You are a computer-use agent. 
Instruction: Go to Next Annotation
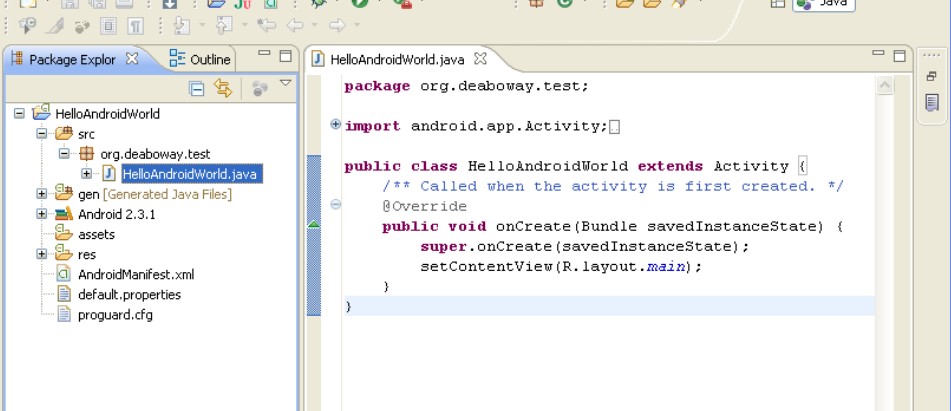181,25
